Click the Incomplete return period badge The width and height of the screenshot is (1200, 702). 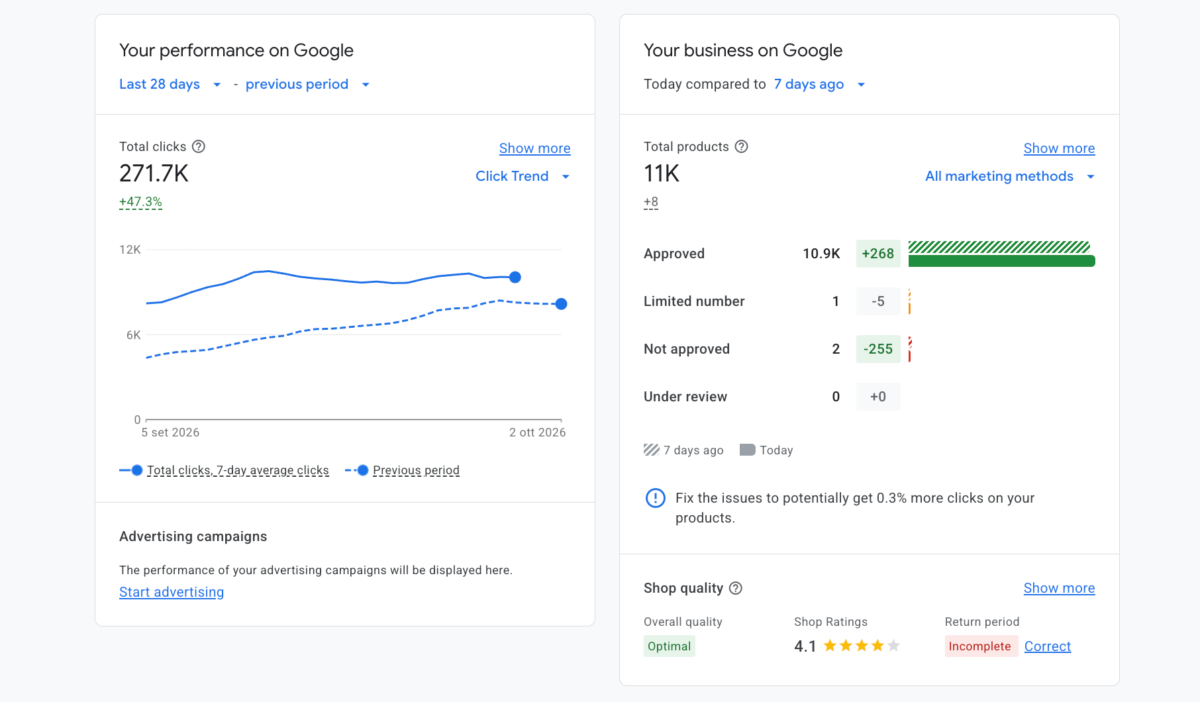980,646
